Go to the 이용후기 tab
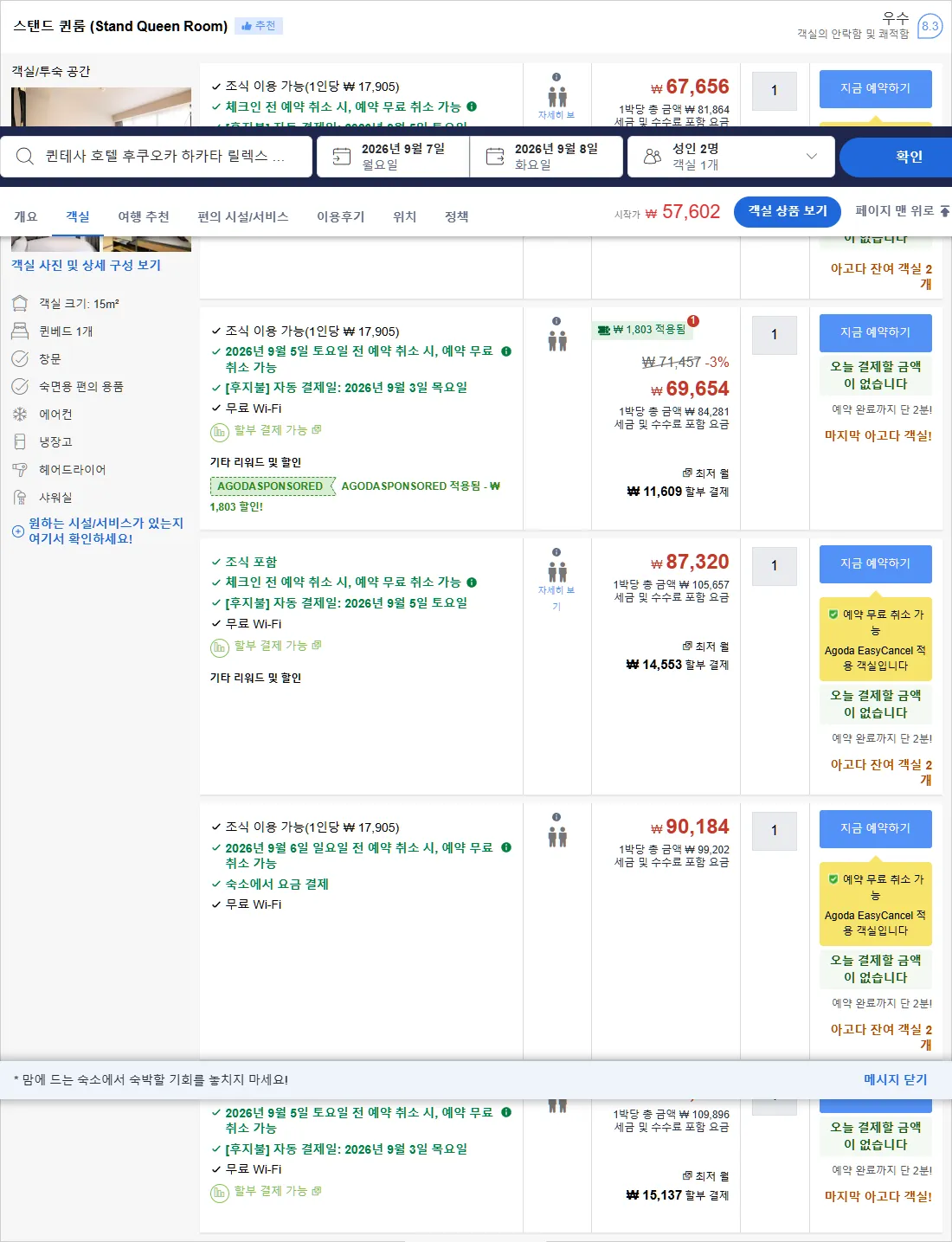This screenshot has width=952, height=1242. click(341, 216)
